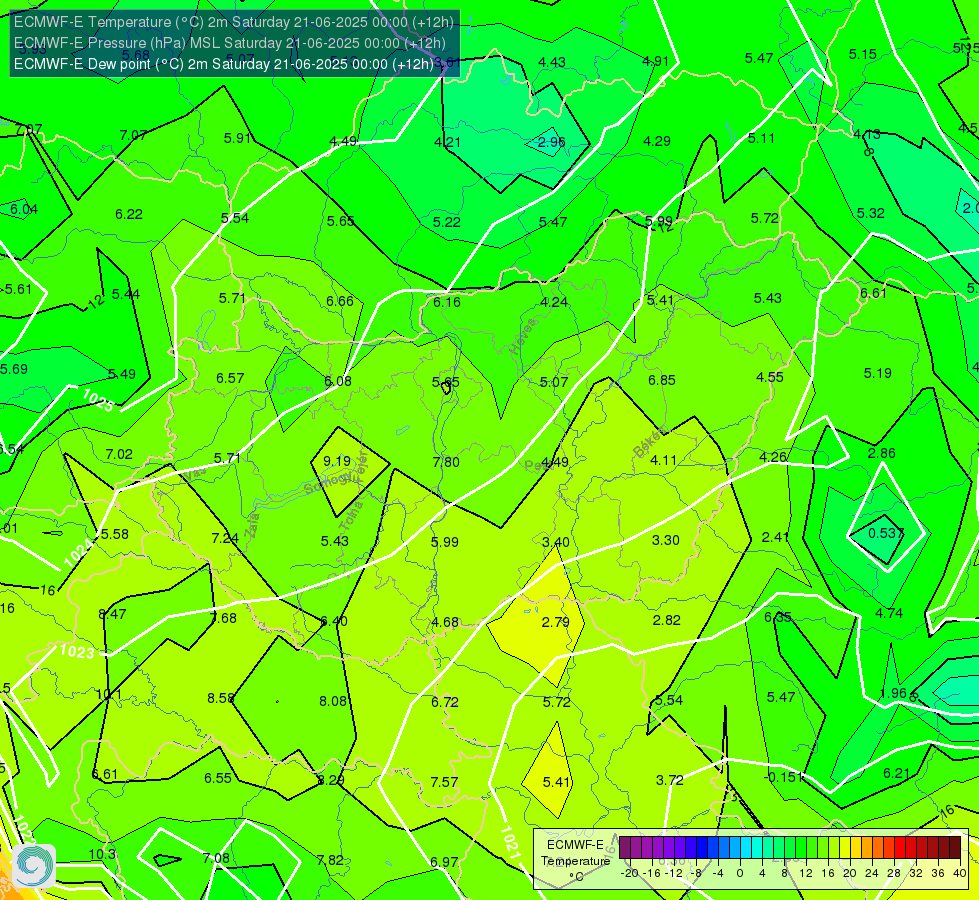Click the map value 6.08
Image resolution: width=979 pixels, height=900 pixels.
pos(337,381)
